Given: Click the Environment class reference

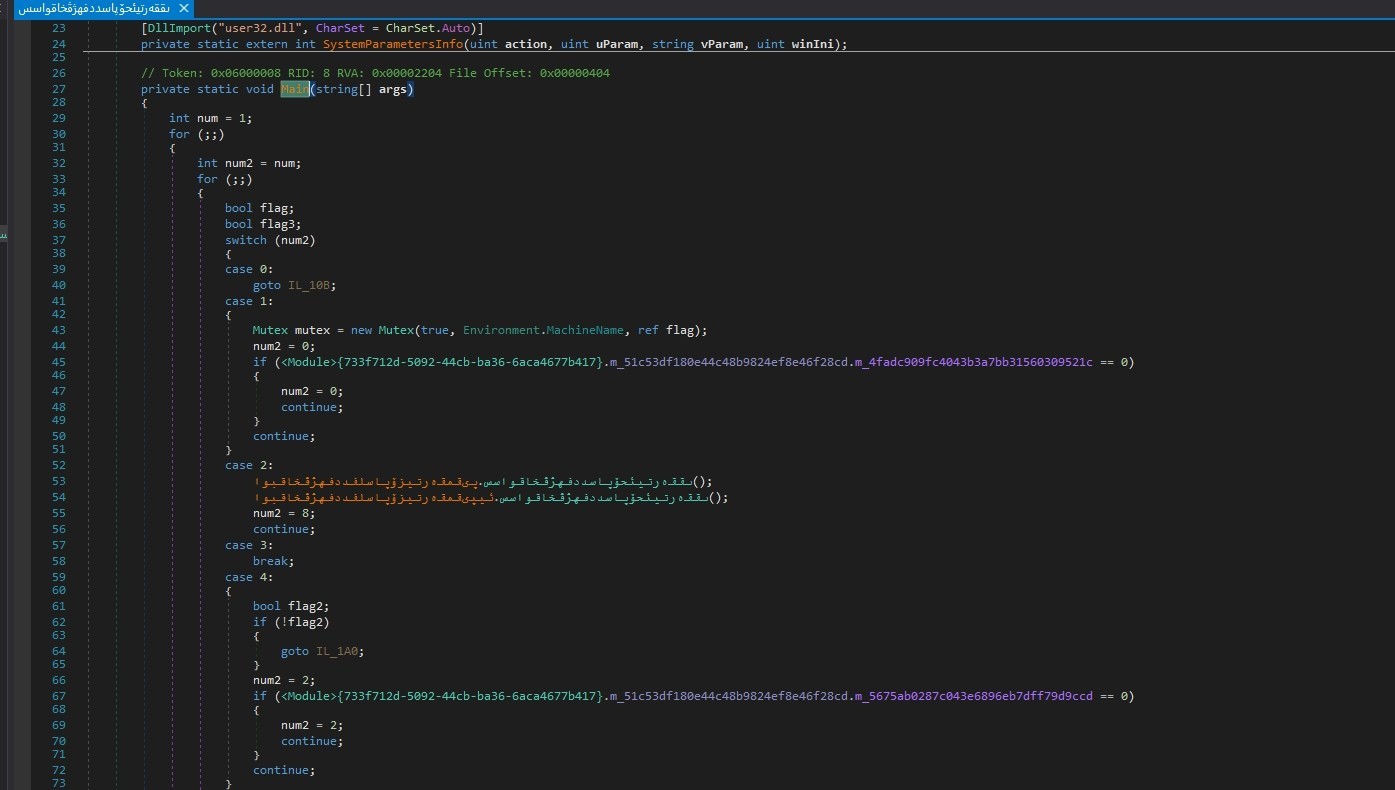Looking at the screenshot, I should (501, 330).
